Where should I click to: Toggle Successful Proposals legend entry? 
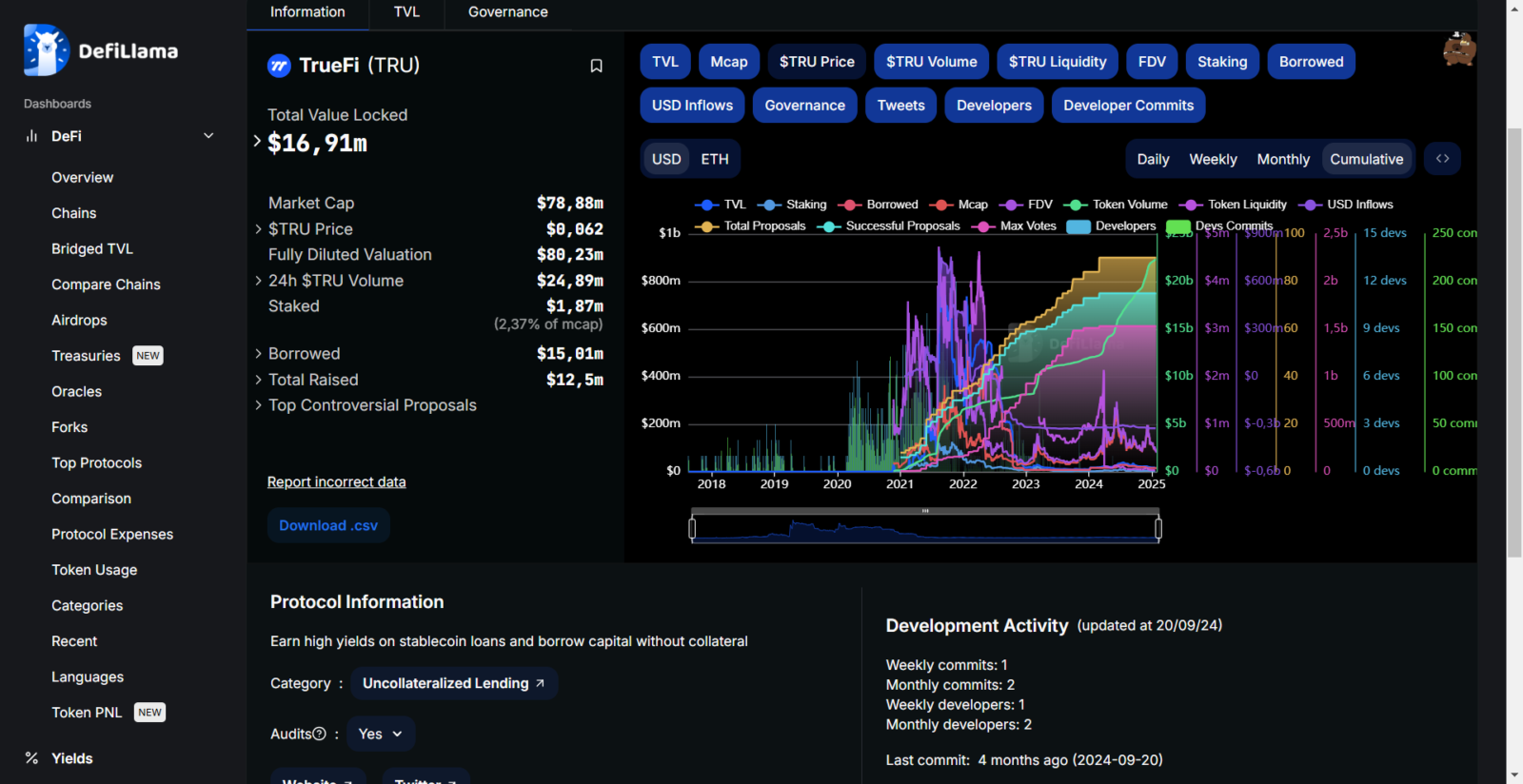pos(888,226)
